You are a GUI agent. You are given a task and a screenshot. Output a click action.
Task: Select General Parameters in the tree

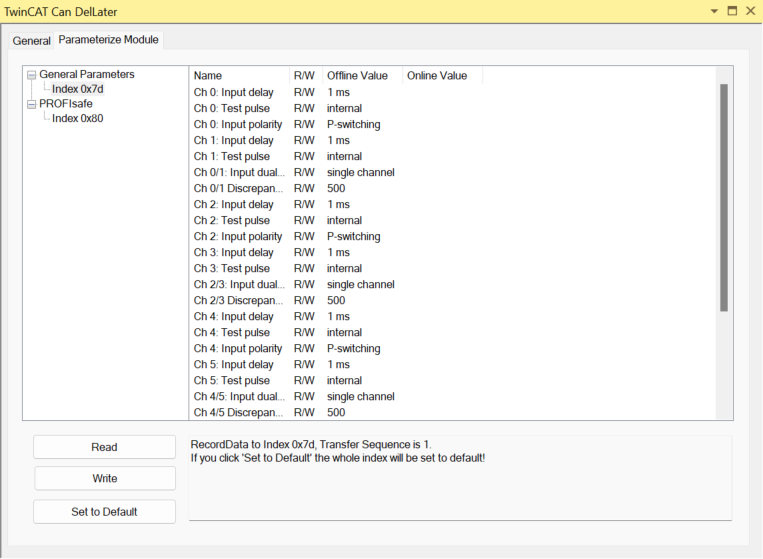tap(87, 74)
